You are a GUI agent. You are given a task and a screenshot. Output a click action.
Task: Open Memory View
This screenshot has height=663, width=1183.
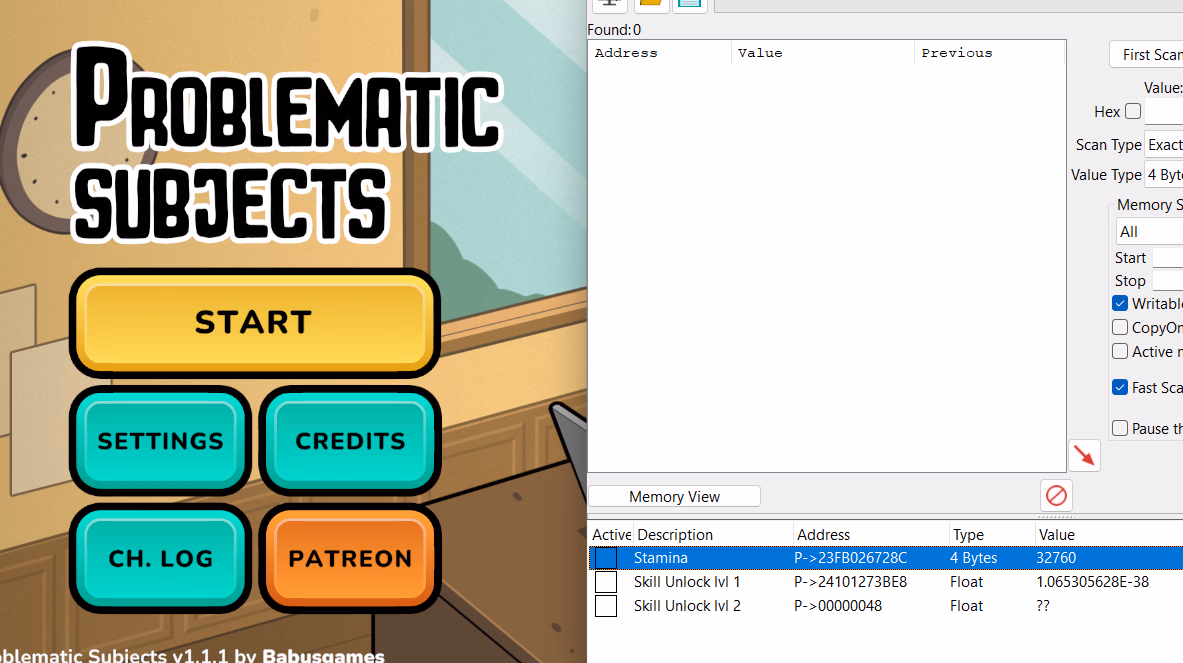(674, 497)
